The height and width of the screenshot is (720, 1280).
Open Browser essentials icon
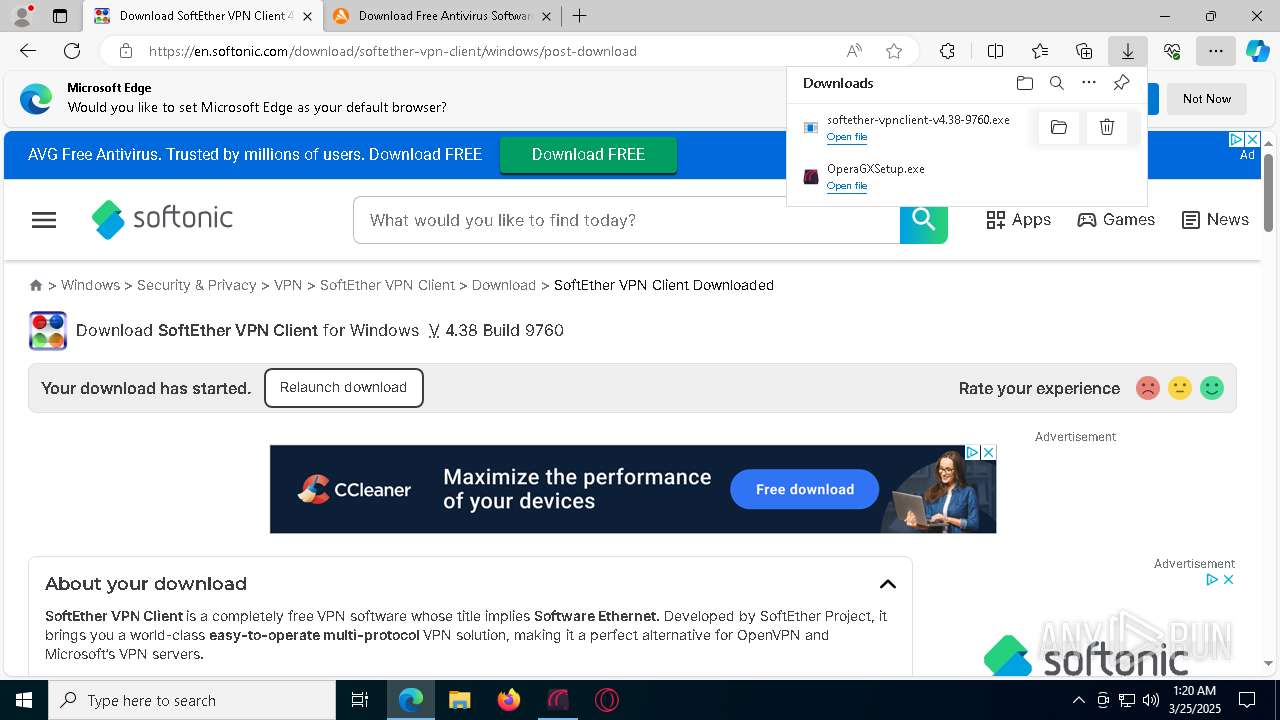point(1172,51)
